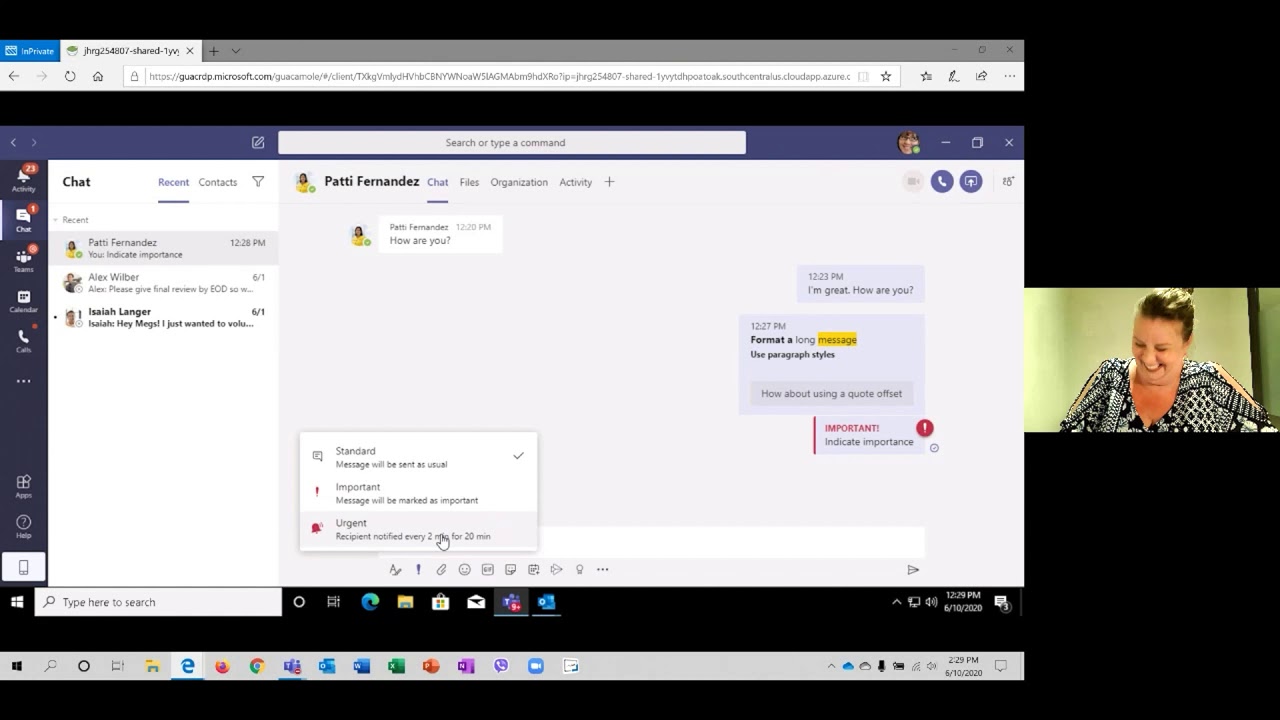Navigate forward in Teams history
Viewport: 1280px width, 720px height.
(x=33, y=143)
